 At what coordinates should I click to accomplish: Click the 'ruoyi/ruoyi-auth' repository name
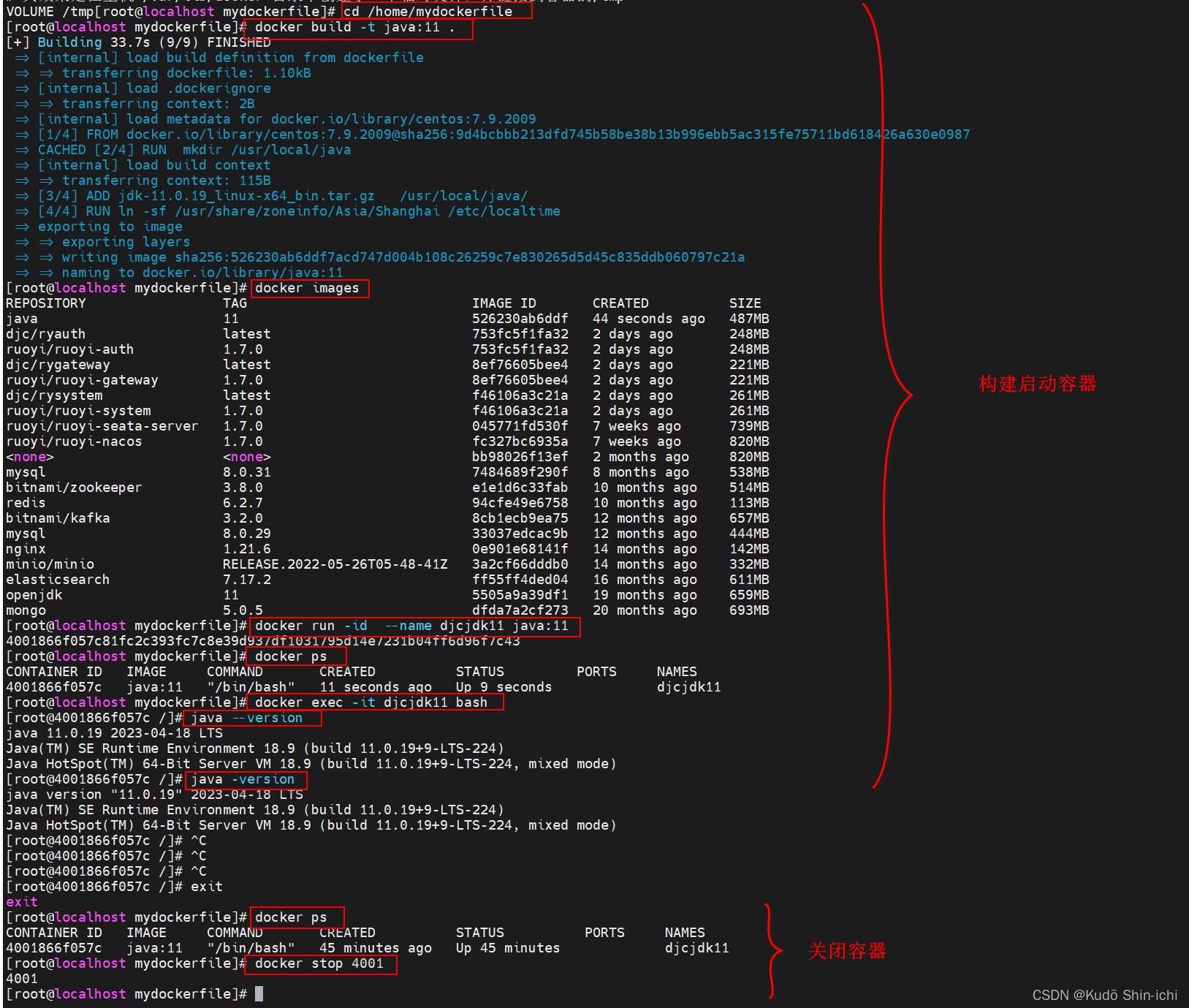(x=70, y=349)
